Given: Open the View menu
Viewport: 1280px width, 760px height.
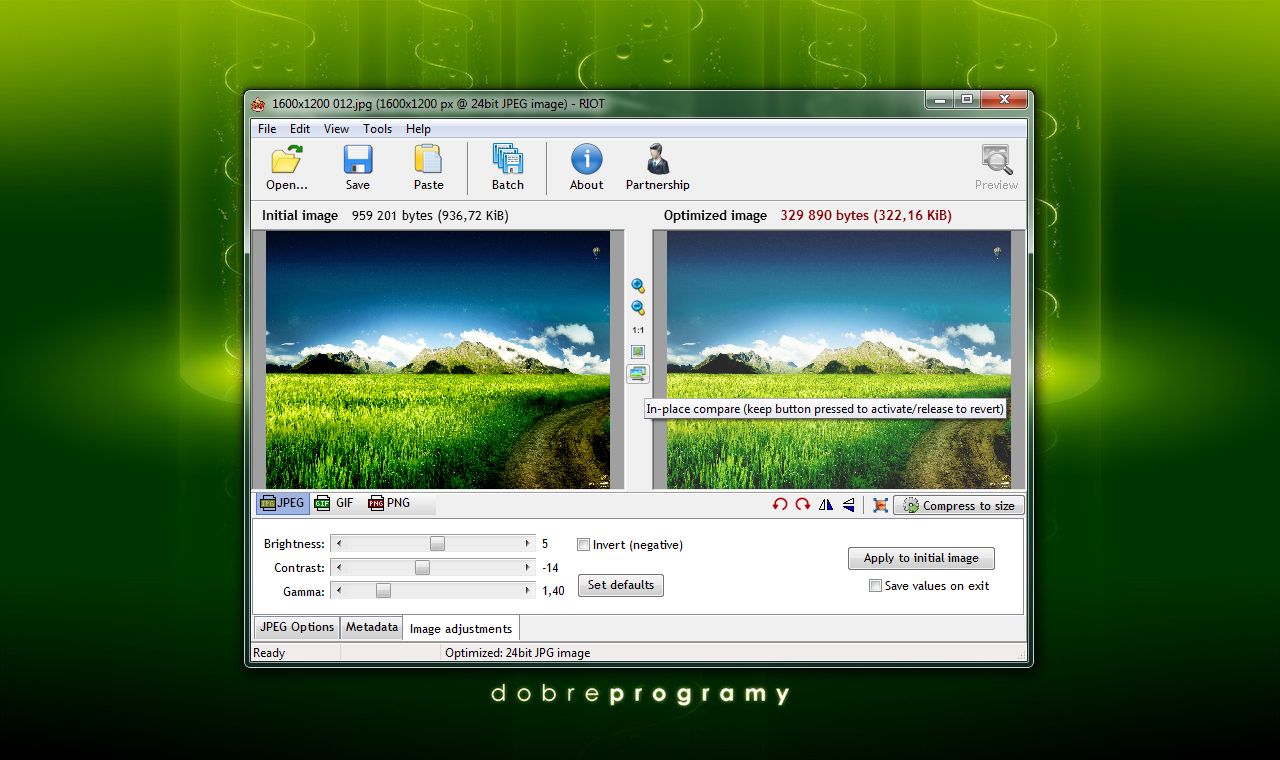Looking at the screenshot, I should pyautogui.click(x=336, y=129).
